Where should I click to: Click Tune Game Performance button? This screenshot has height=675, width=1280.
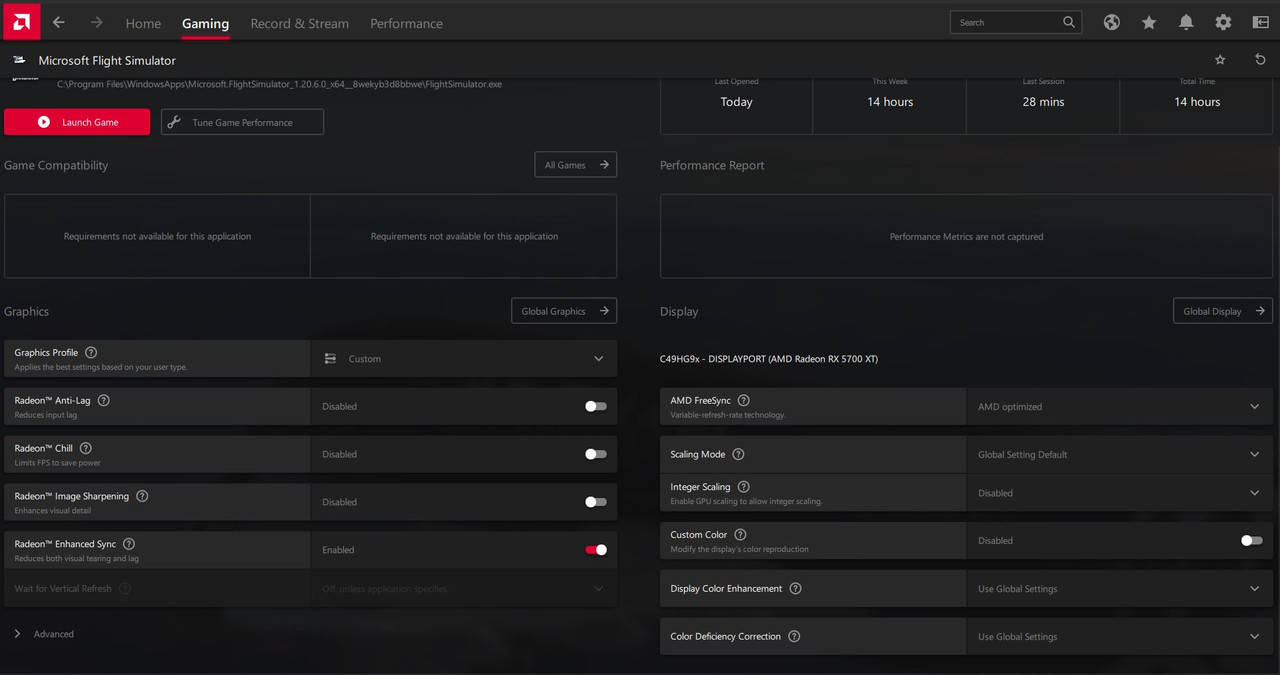point(242,122)
